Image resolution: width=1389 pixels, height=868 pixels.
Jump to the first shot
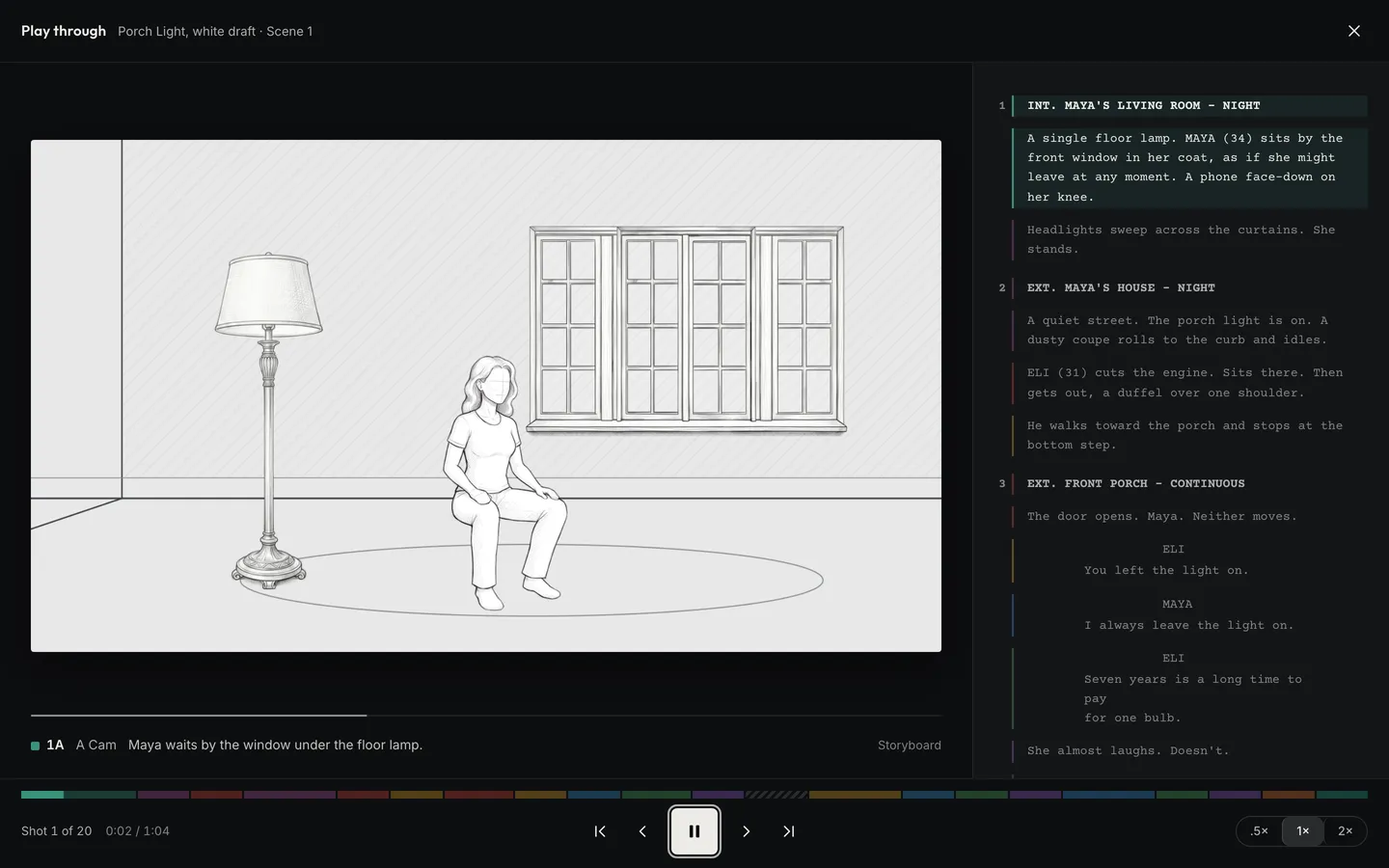pos(600,831)
